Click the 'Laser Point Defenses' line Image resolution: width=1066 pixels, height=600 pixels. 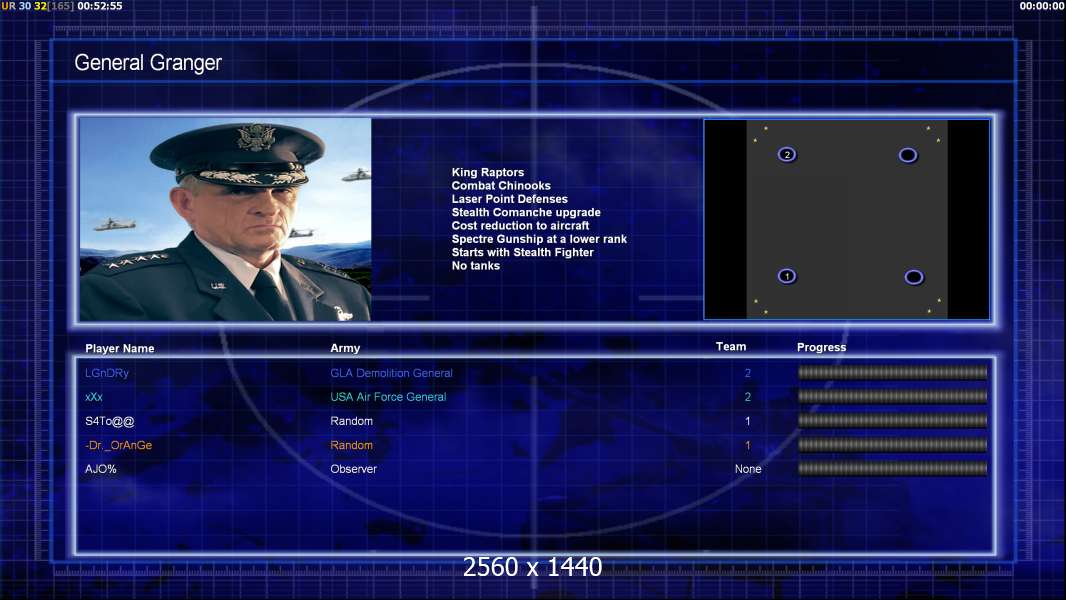click(509, 199)
